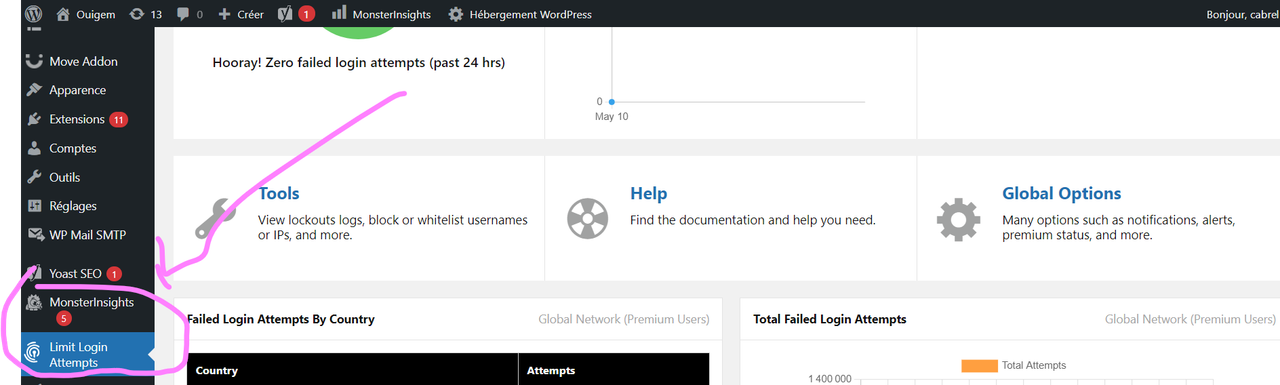
Task: Open the Global Options heading link
Action: (1062, 193)
